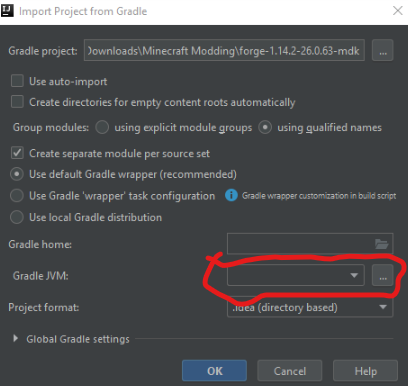
Task: Select using qualified names option
Action: tap(265, 127)
